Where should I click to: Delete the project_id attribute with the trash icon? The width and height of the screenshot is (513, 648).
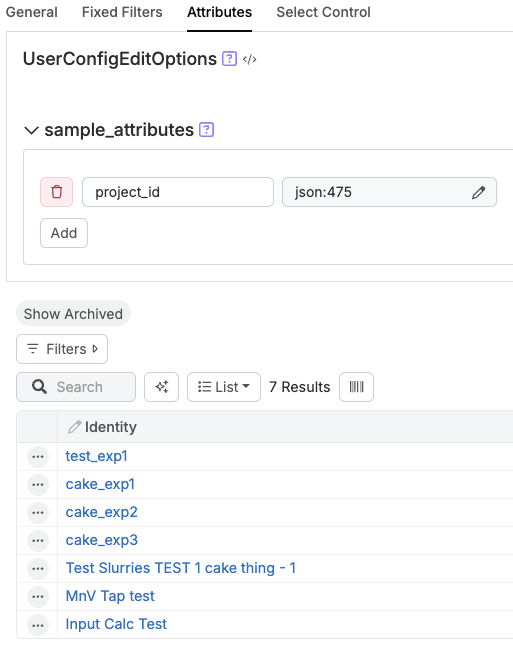tap(57, 192)
